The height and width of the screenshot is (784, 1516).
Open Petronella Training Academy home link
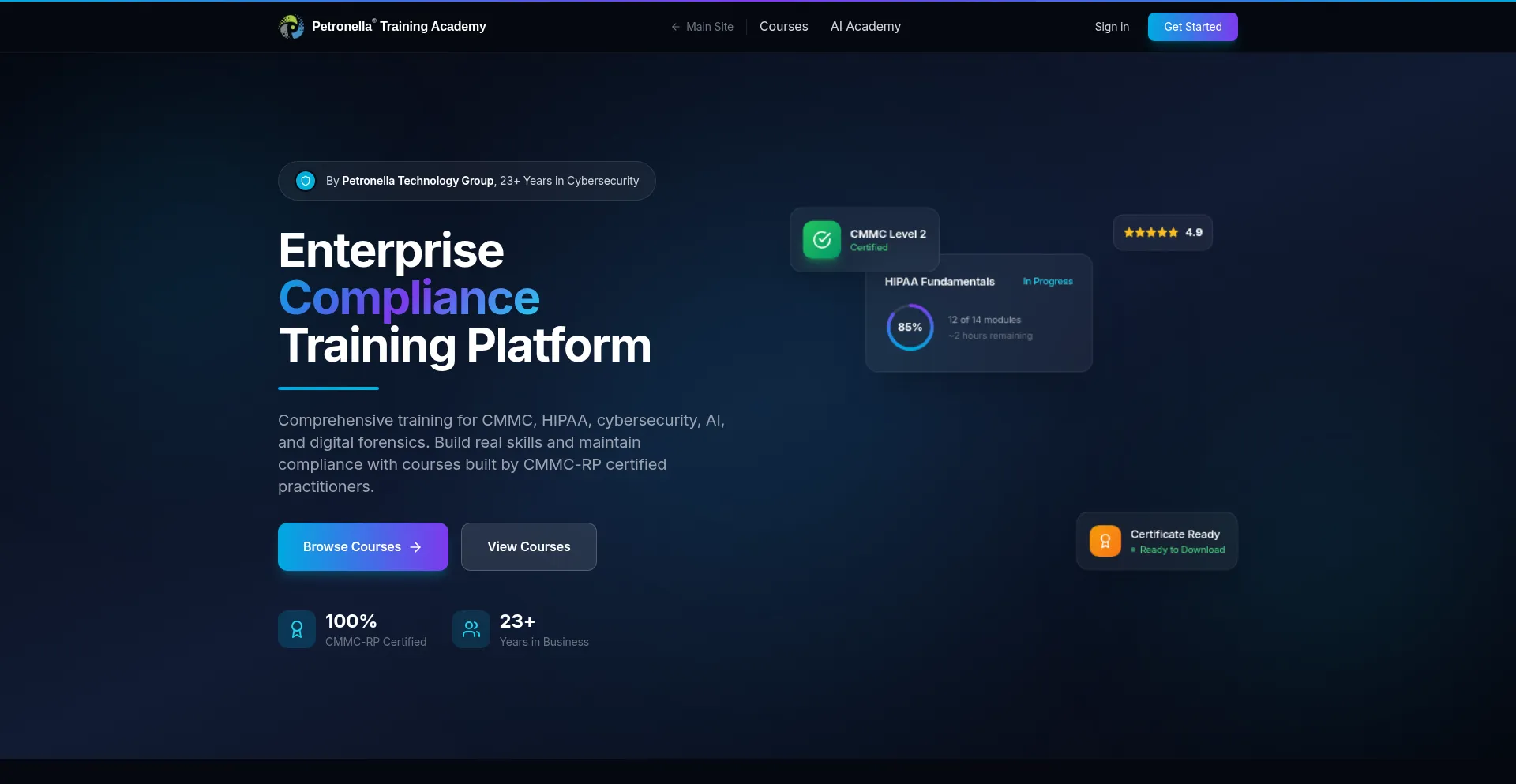pos(383,27)
